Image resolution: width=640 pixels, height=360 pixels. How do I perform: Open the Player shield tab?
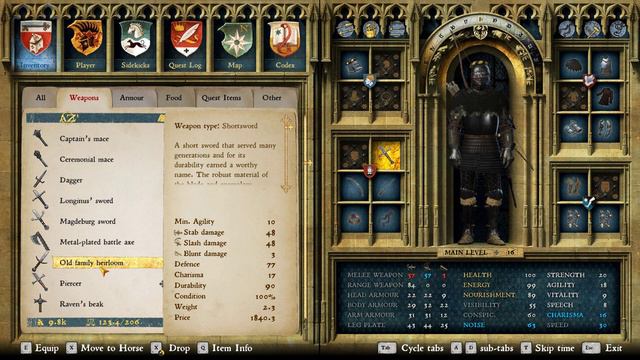coord(85,44)
